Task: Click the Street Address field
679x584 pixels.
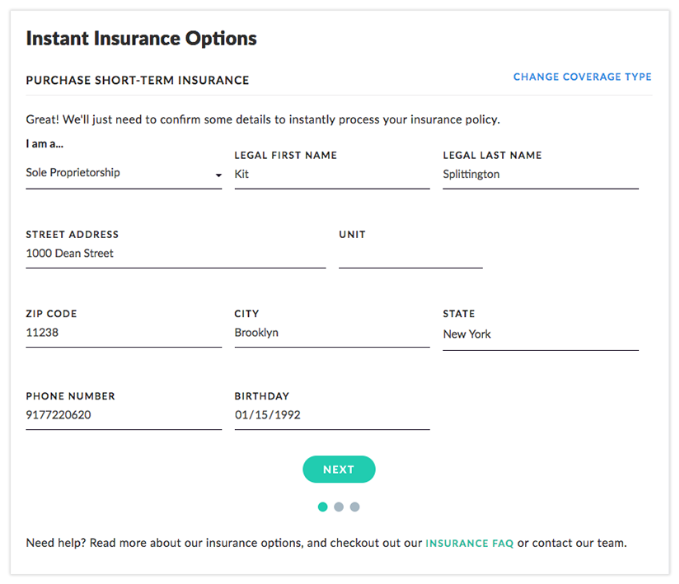Action: click(x=175, y=254)
